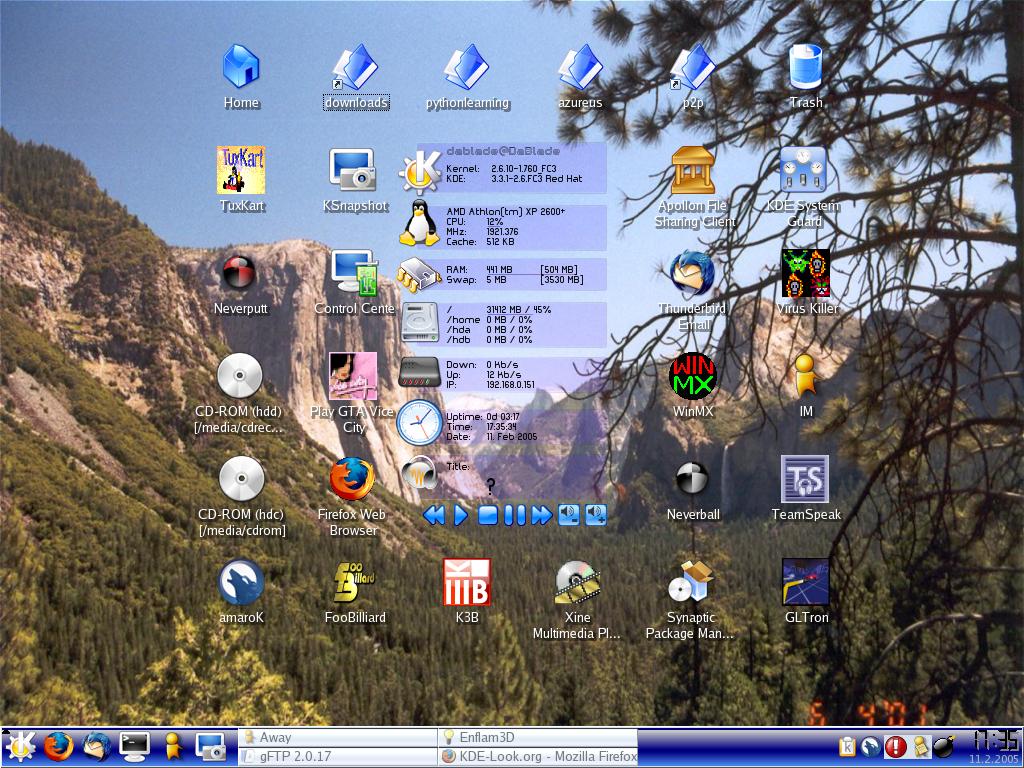Open instant messenger icon in panel

point(172,746)
